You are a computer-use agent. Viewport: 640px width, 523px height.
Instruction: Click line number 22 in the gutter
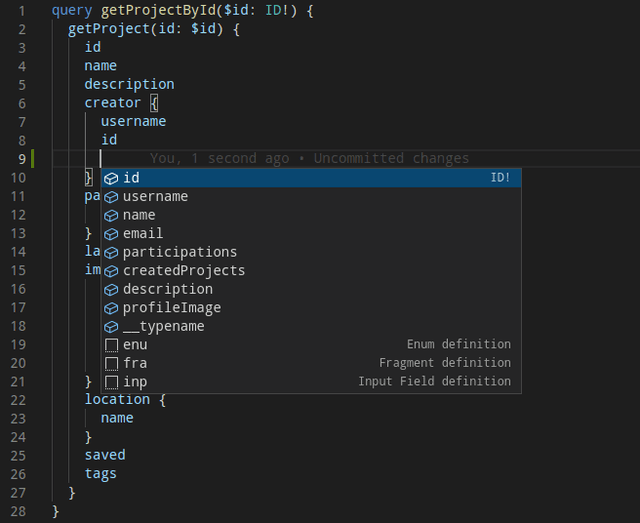point(21,399)
